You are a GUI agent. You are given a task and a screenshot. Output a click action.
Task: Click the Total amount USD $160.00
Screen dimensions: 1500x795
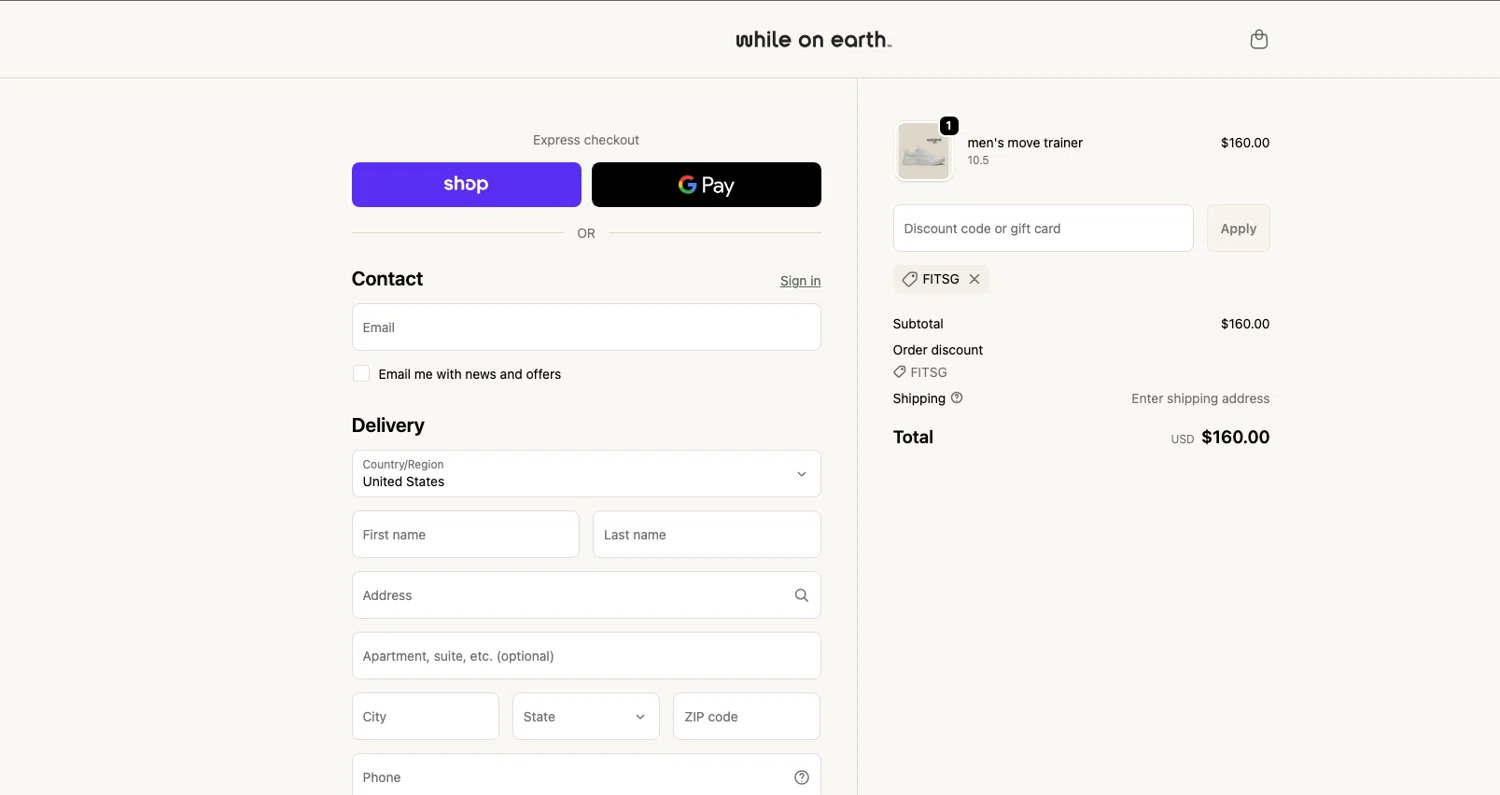click(x=1220, y=437)
